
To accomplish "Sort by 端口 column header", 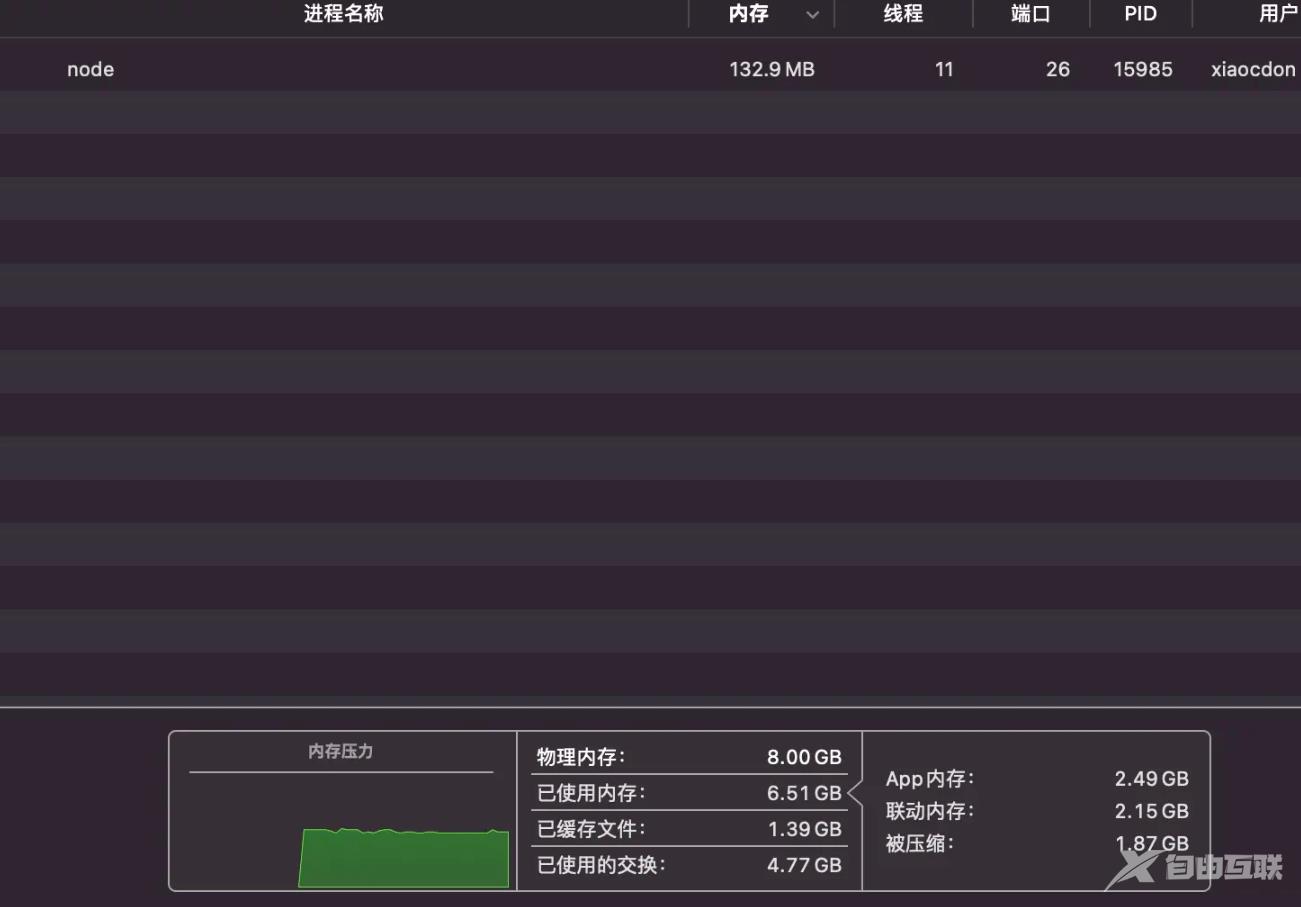I will pos(1030,14).
